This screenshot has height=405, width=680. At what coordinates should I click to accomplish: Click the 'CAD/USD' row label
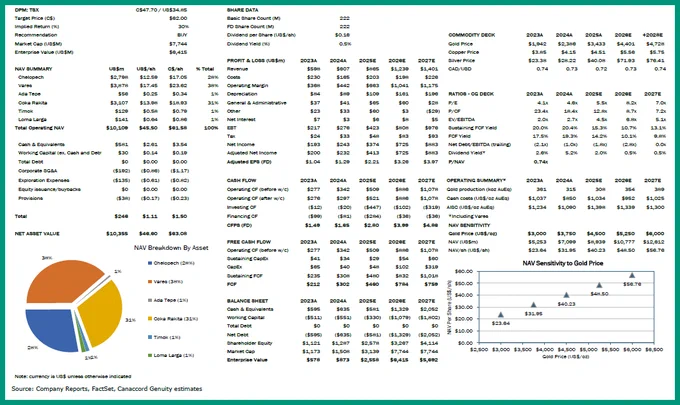click(460, 69)
